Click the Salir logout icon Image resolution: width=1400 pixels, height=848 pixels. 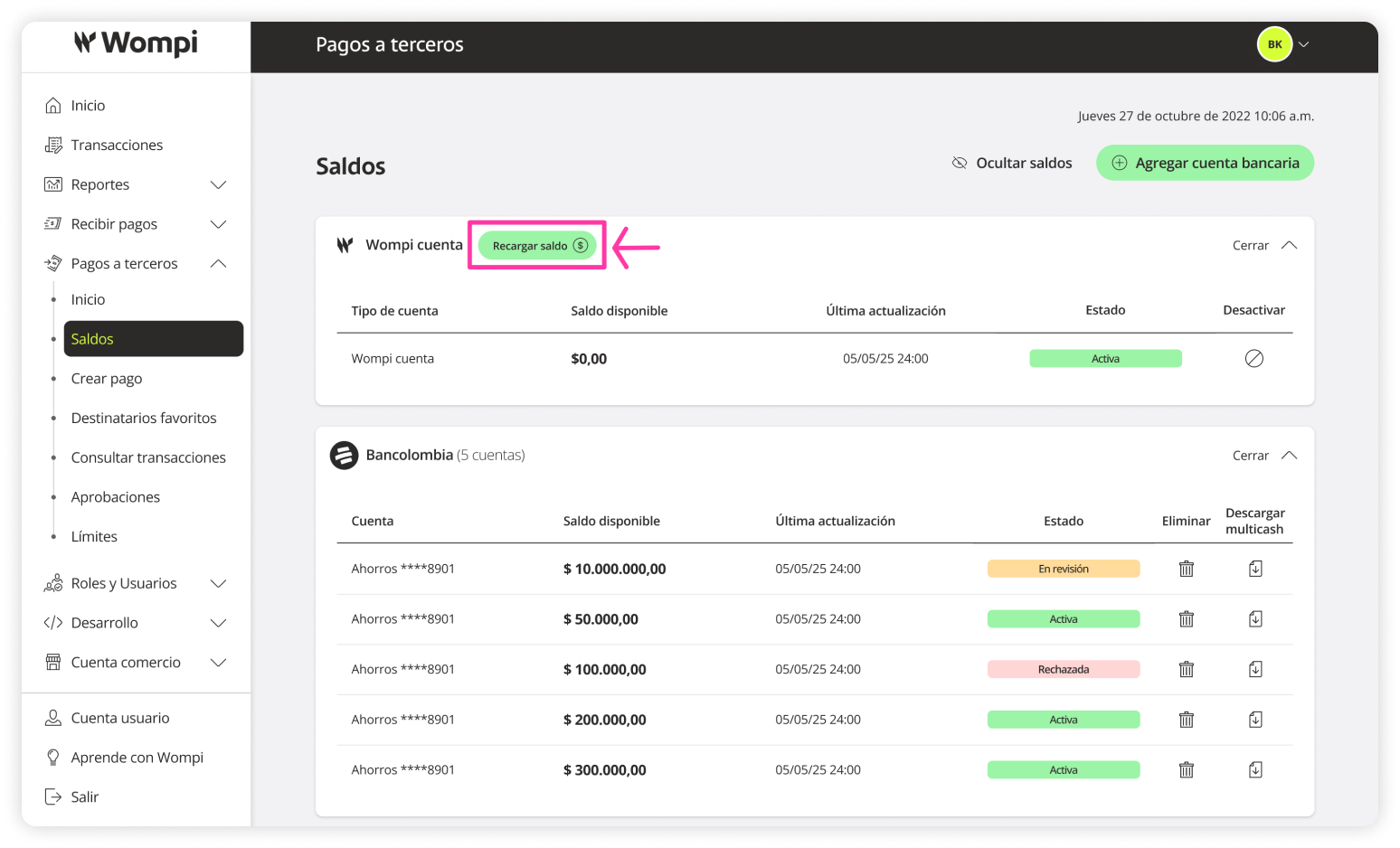coord(53,796)
